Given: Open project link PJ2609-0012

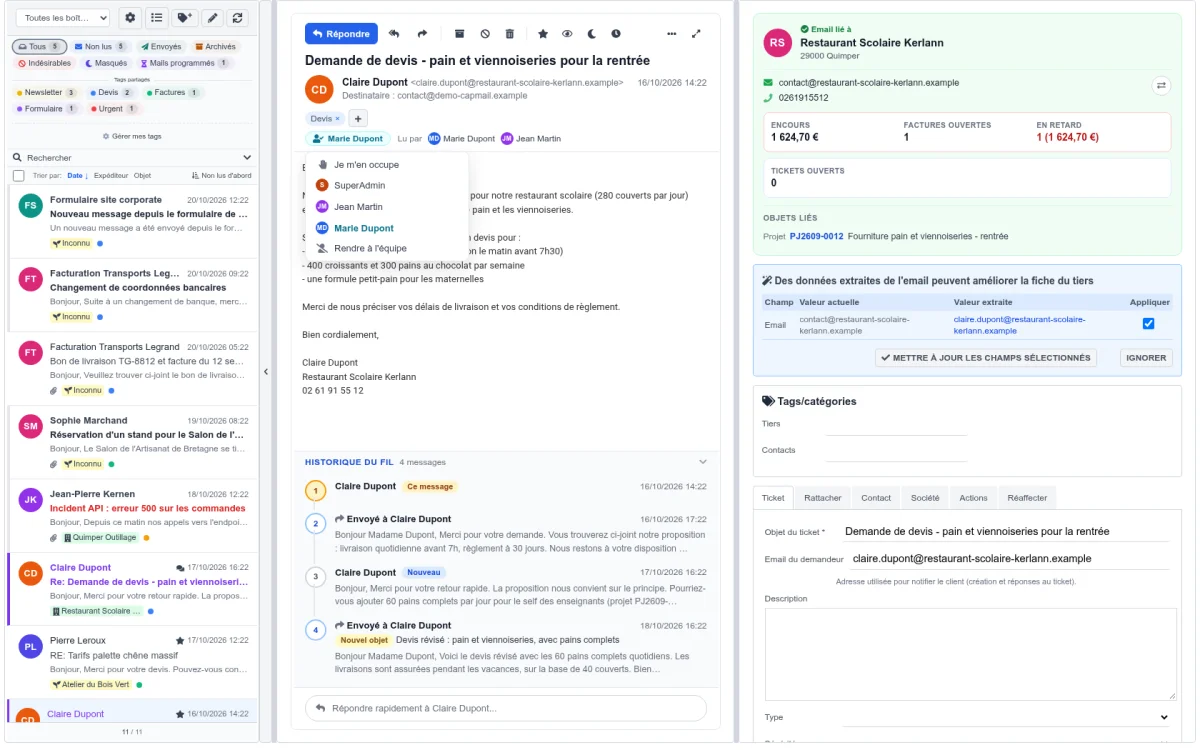Looking at the screenshot, I should tap(816, 237).
